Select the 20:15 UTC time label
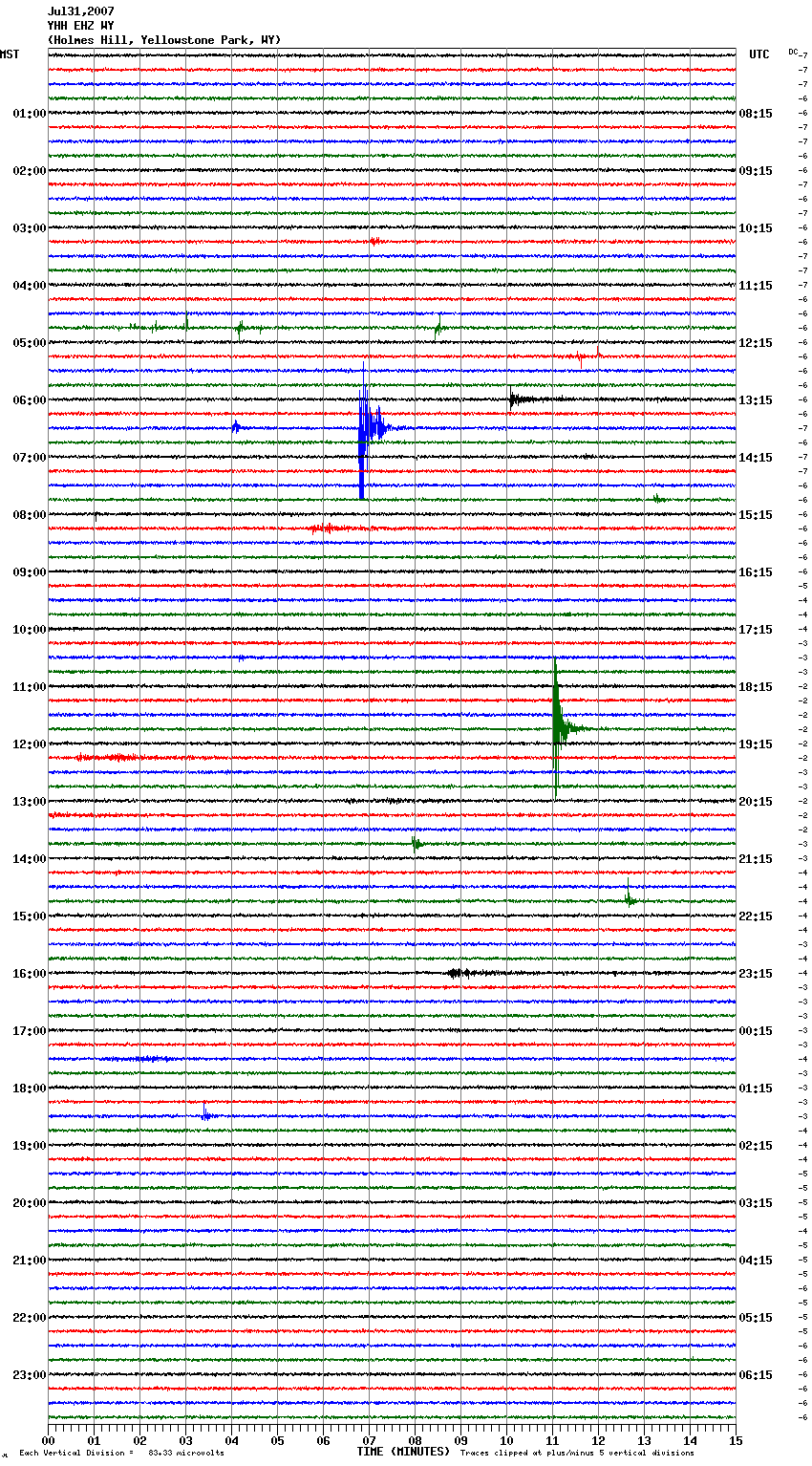The width and height of the screenshot is (812, 1466). [756, 802]
